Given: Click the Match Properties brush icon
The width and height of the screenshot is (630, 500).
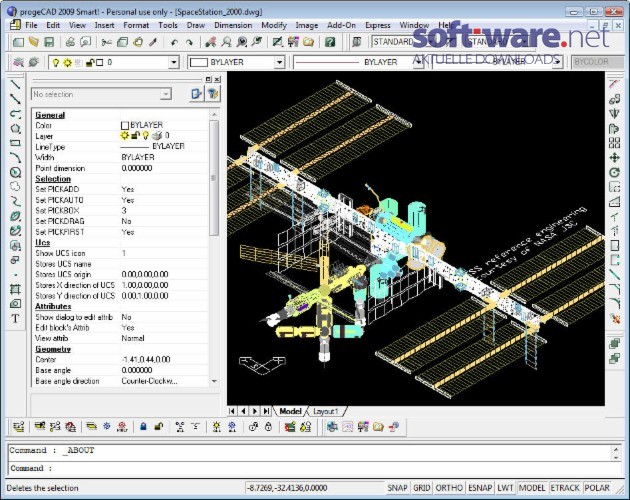Looking at the screenshot, I should pyautogui.click(x=153, y=42).
